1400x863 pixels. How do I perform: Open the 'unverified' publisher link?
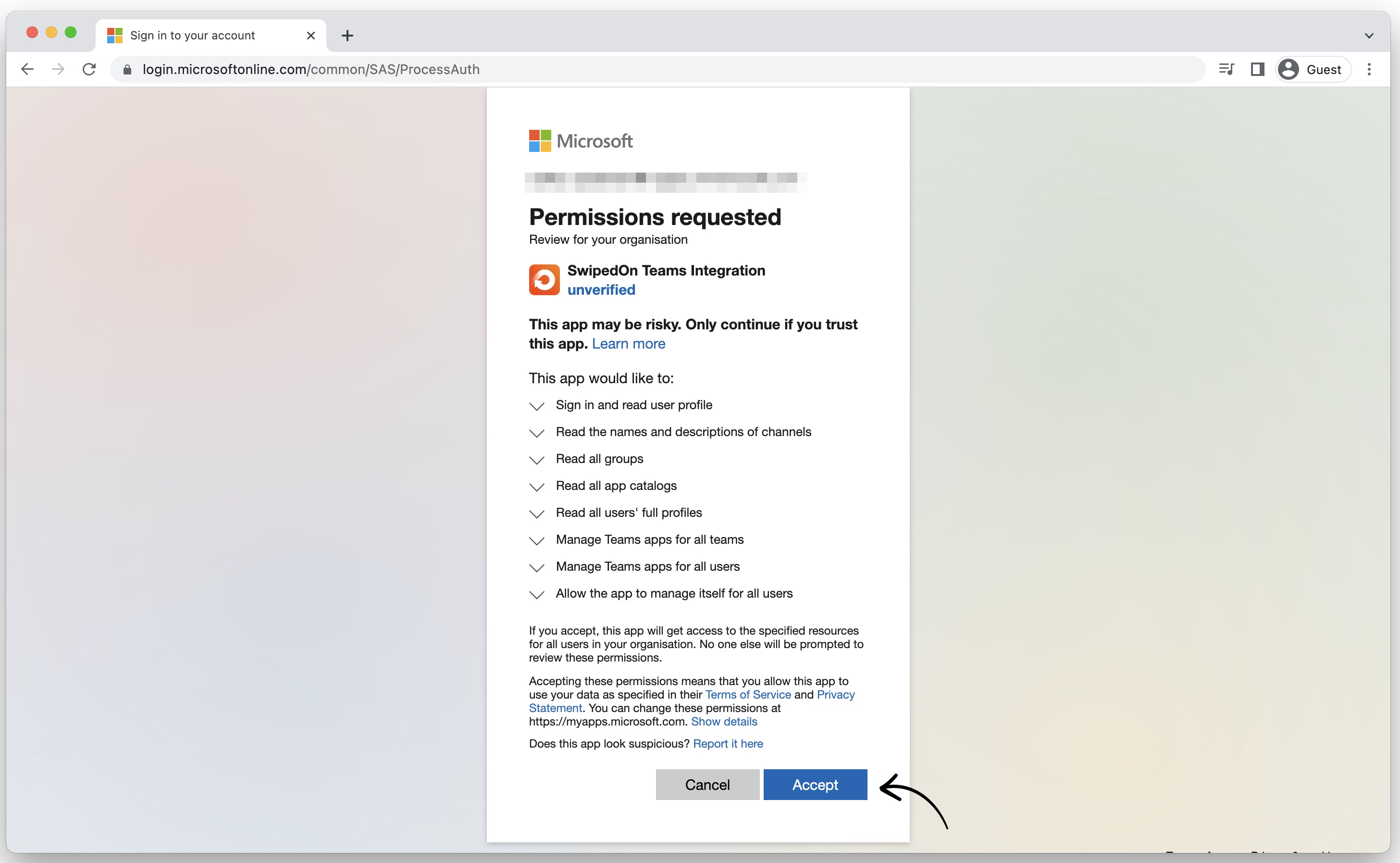point(601,290)
